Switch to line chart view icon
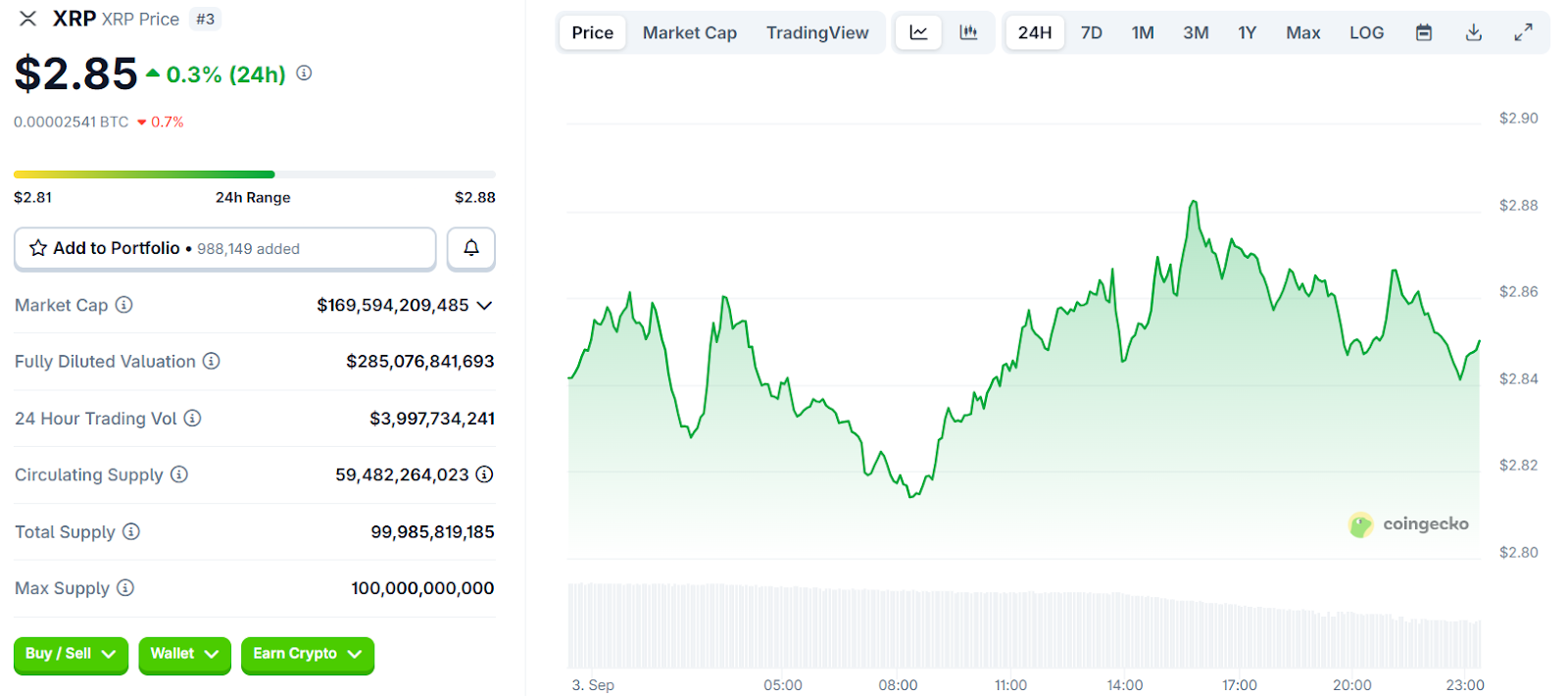Screen dimensions: 1568x696 918,32
